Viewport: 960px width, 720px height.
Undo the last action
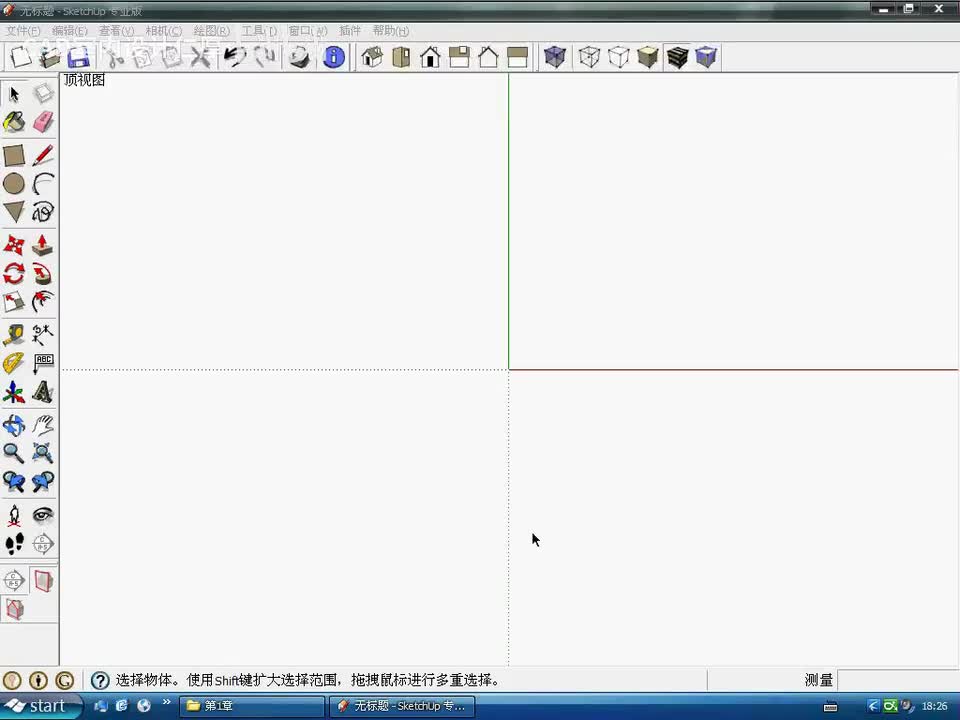pos(234,57)
